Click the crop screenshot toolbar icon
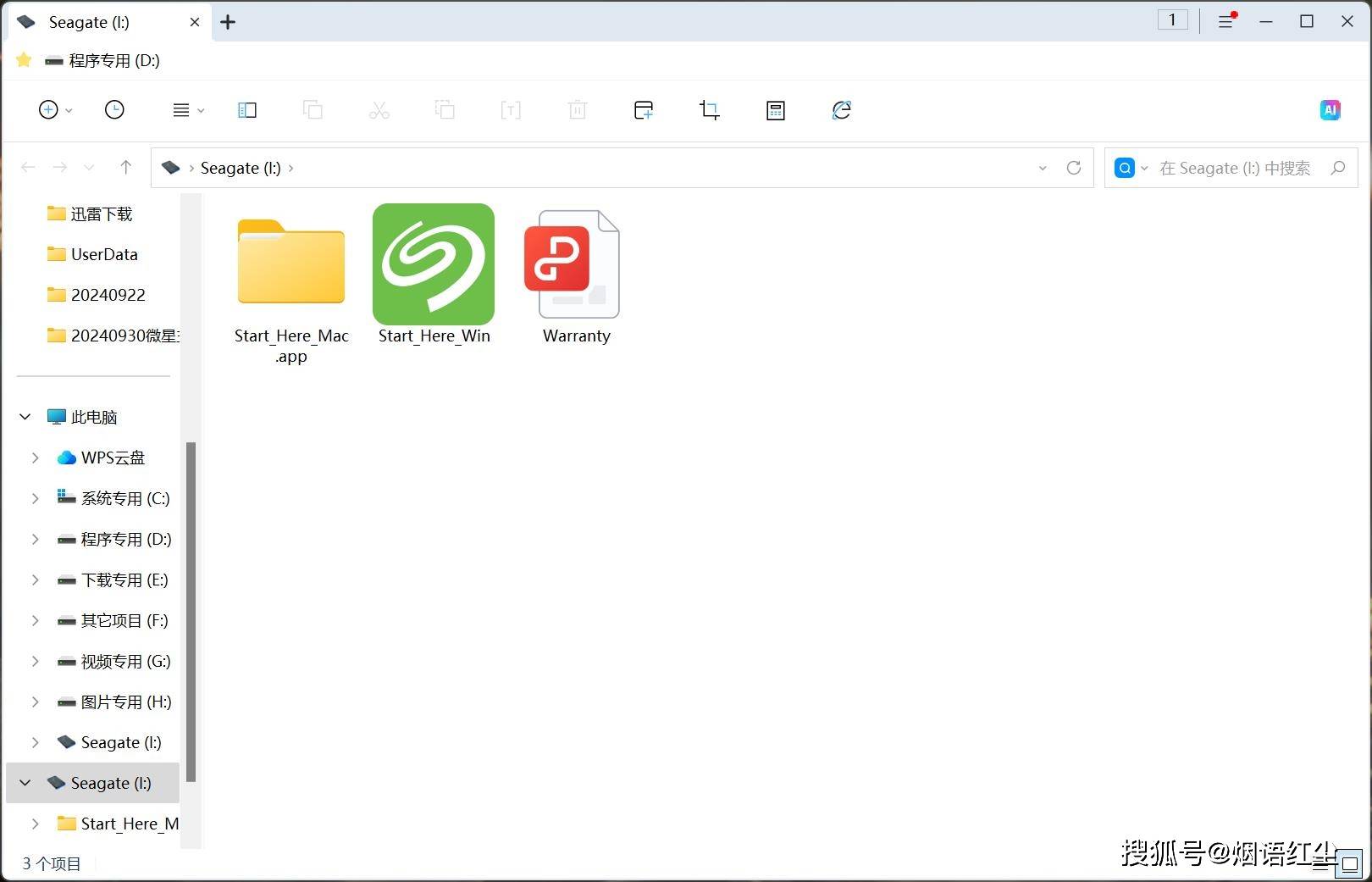This screenshot has height=882, width=1372. click(x=710, y=110)
